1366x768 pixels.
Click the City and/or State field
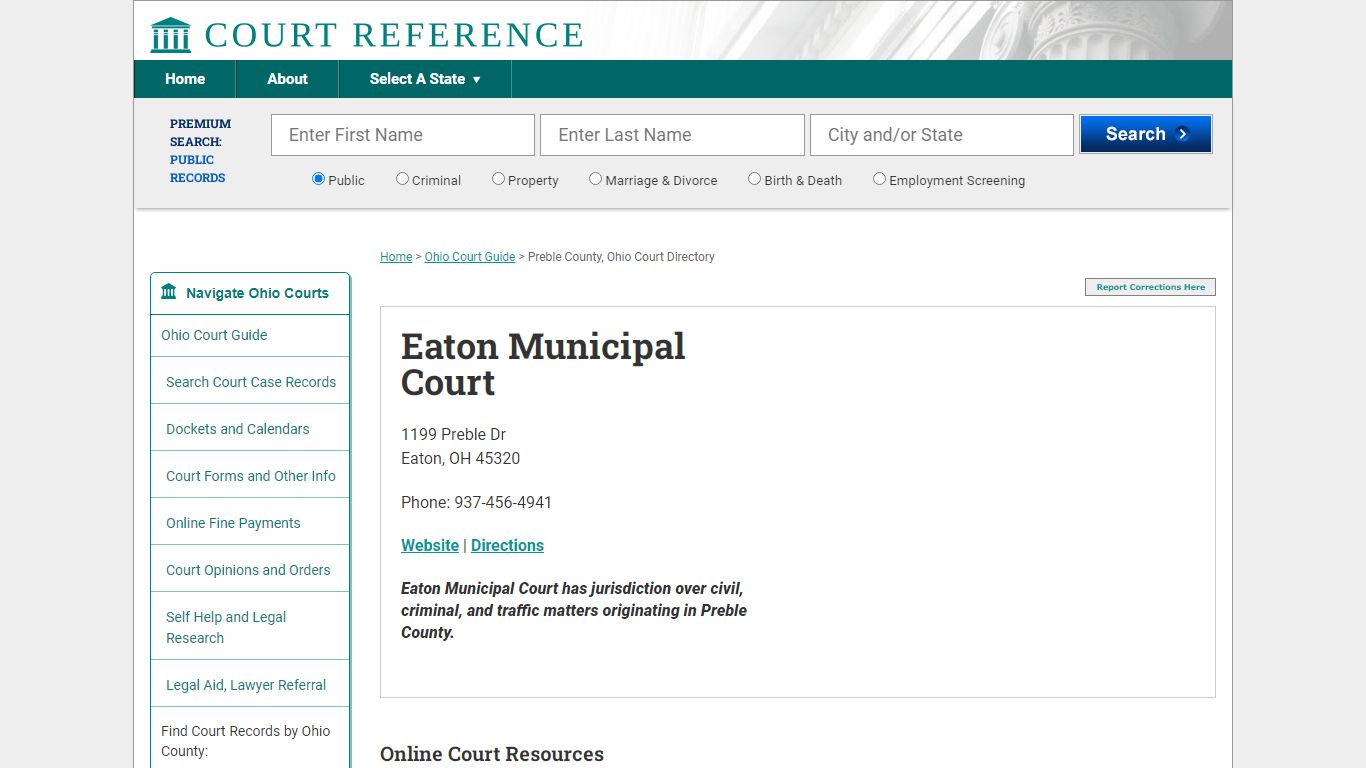click(942, 135)
